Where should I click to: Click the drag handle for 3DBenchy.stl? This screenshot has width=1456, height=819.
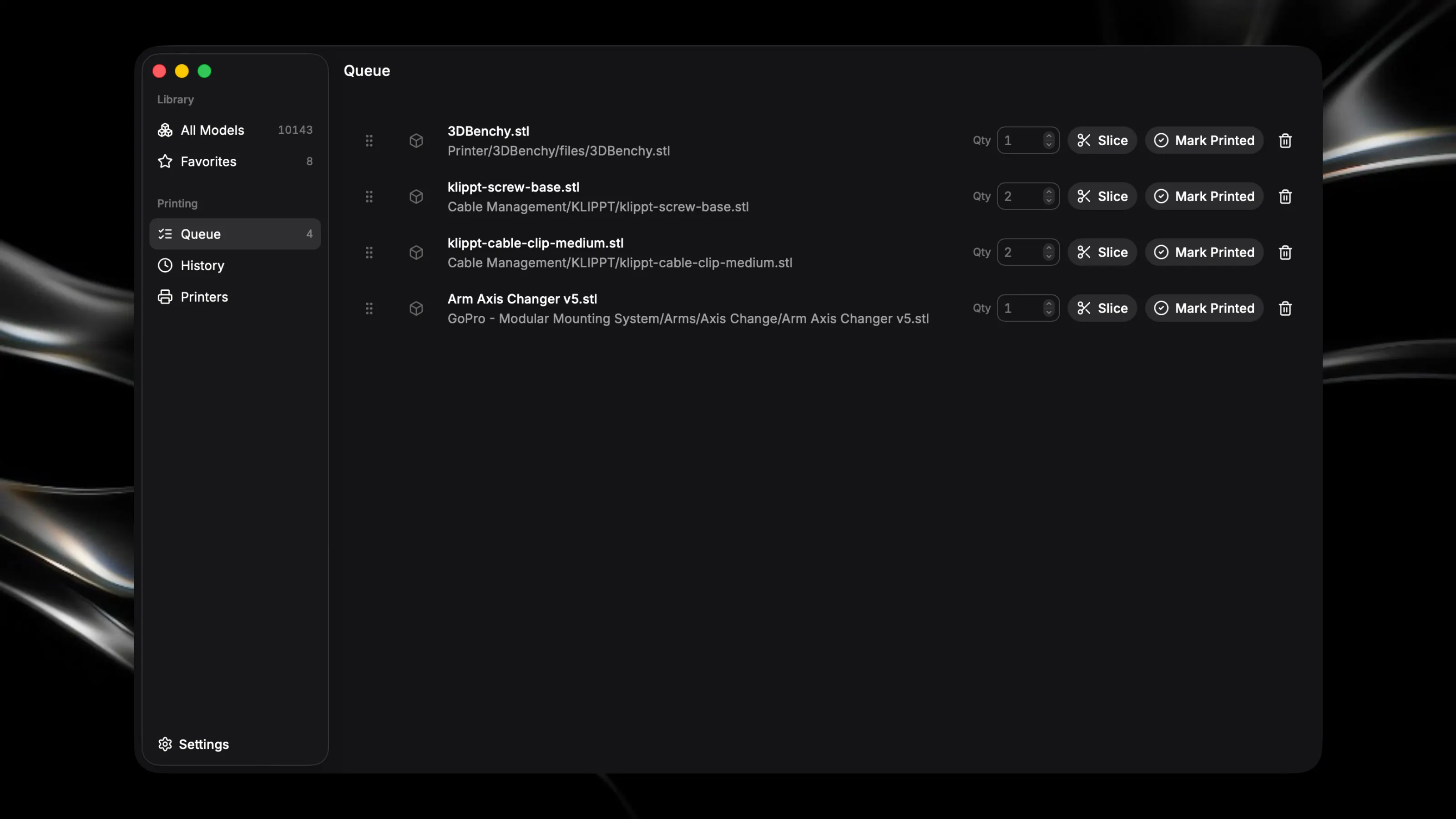pyautogui.click(x=369, y=141)
